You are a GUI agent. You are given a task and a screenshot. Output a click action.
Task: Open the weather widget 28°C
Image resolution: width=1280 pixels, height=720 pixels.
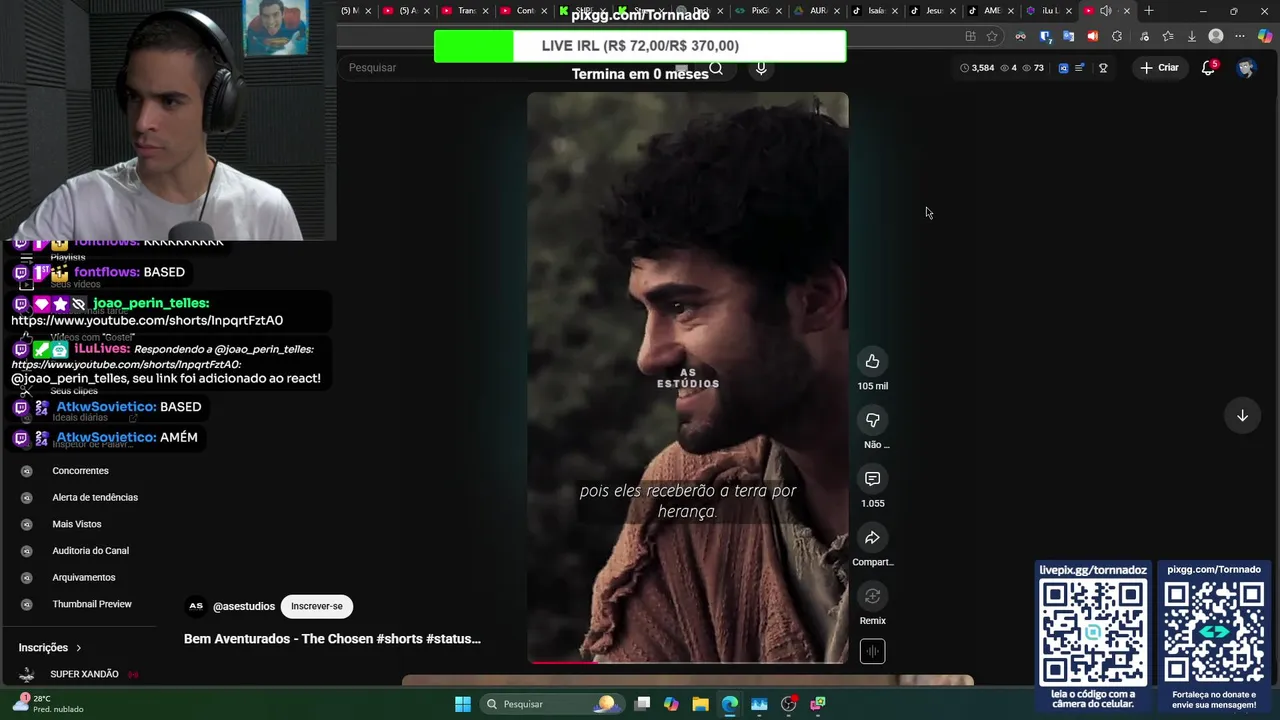50,704
